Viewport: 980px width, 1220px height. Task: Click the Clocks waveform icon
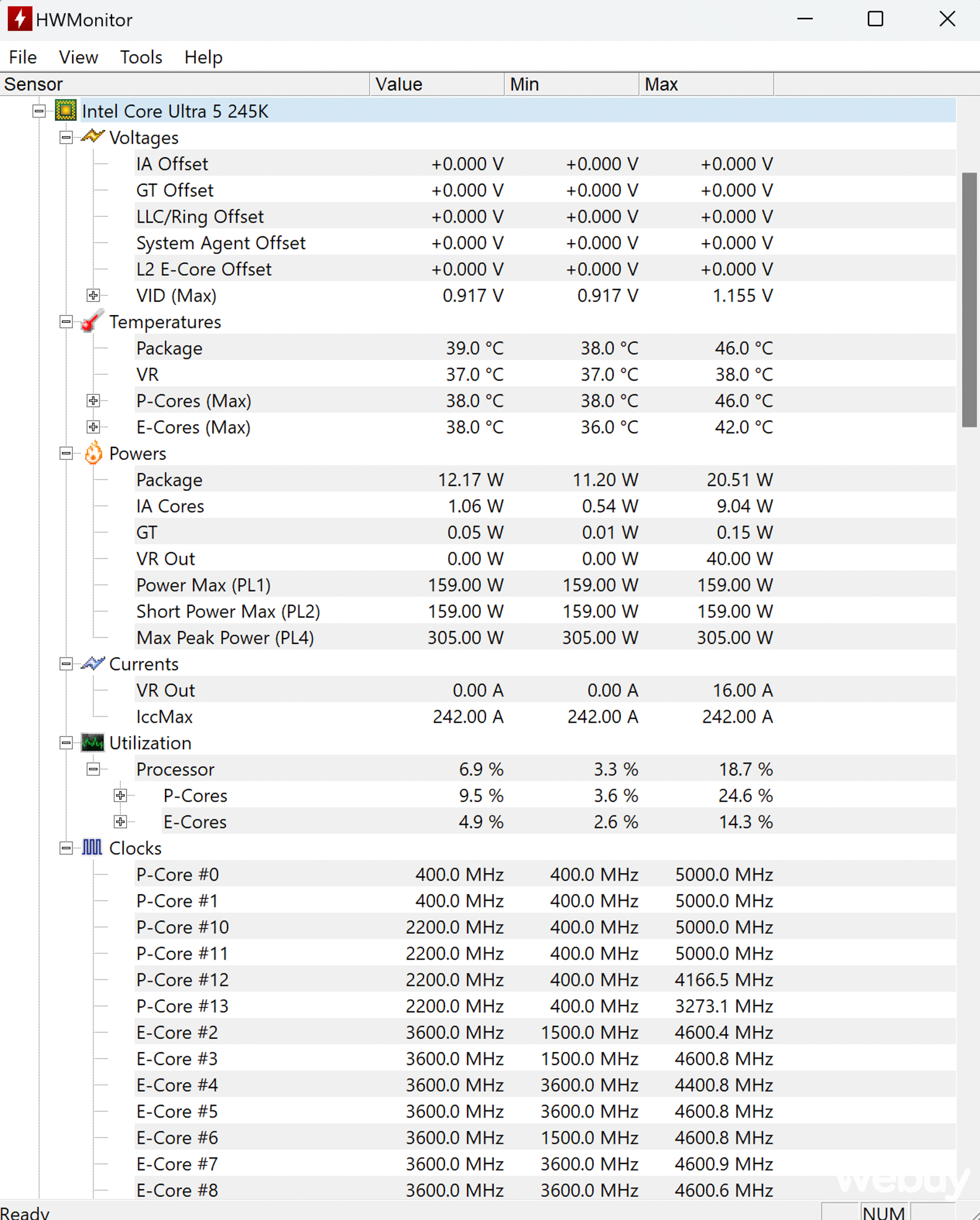pos(92,847)
